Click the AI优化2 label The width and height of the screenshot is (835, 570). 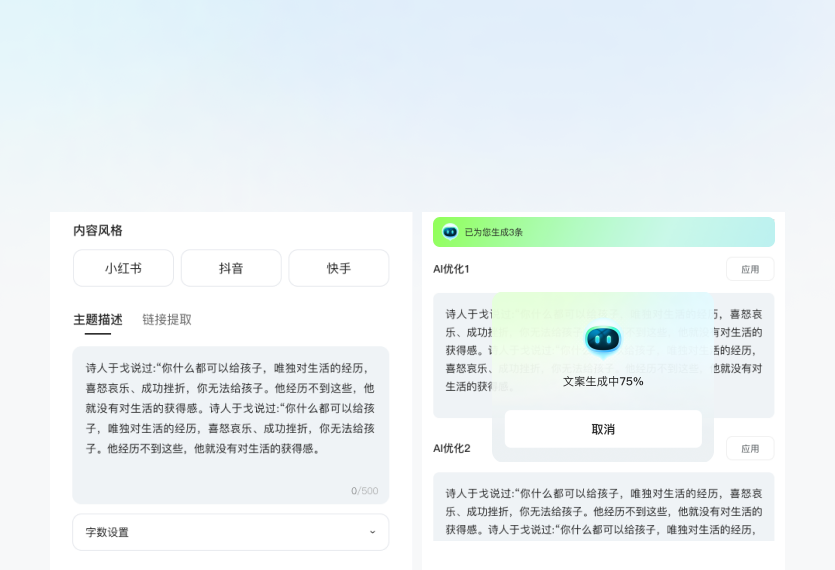pyautogui.click(x=452, y=449)
